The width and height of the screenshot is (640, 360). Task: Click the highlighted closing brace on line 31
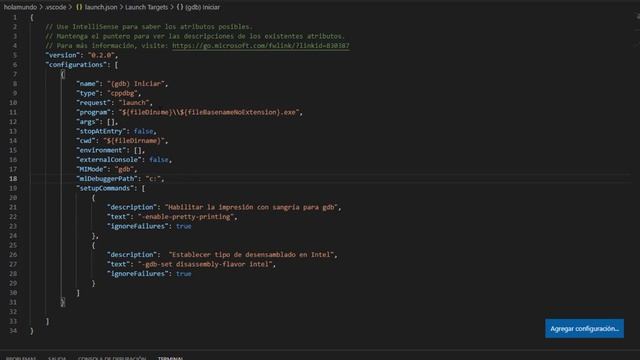click(62, 302)
